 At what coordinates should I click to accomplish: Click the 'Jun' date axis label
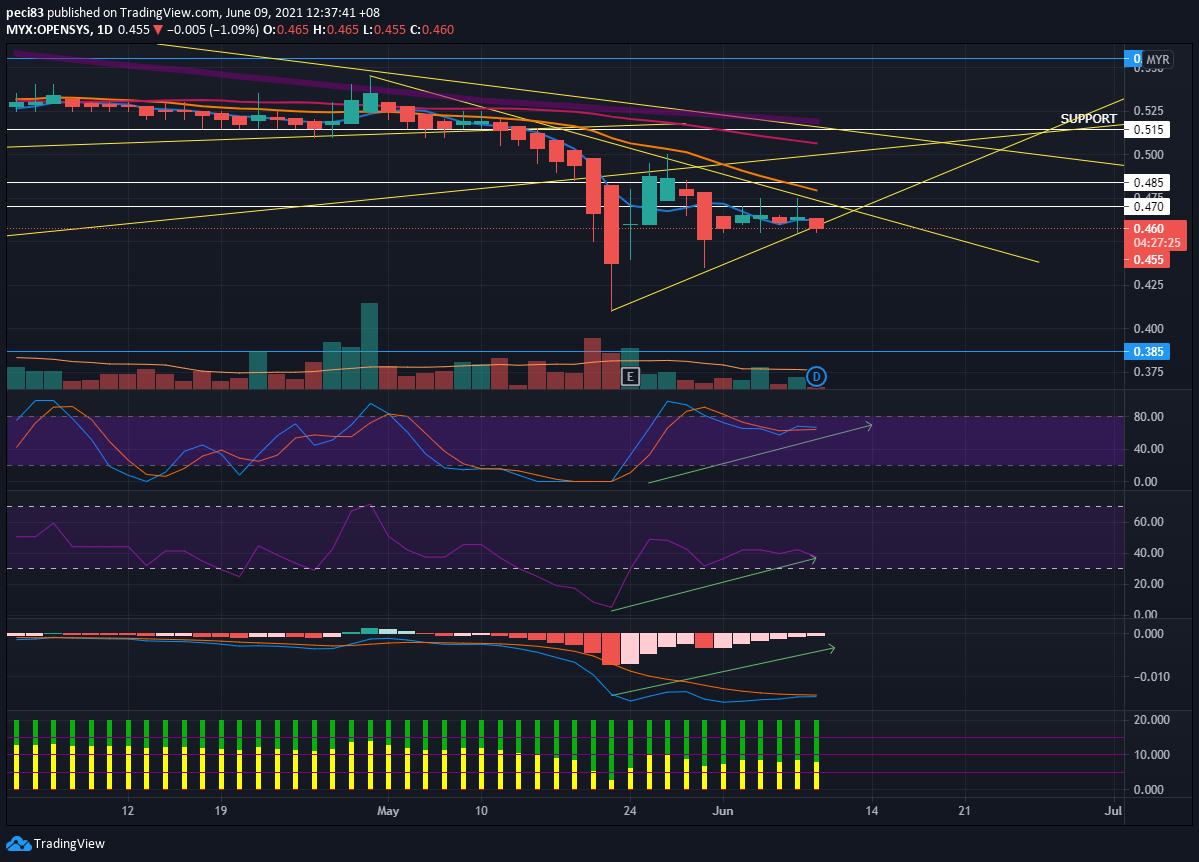point(723,811)
